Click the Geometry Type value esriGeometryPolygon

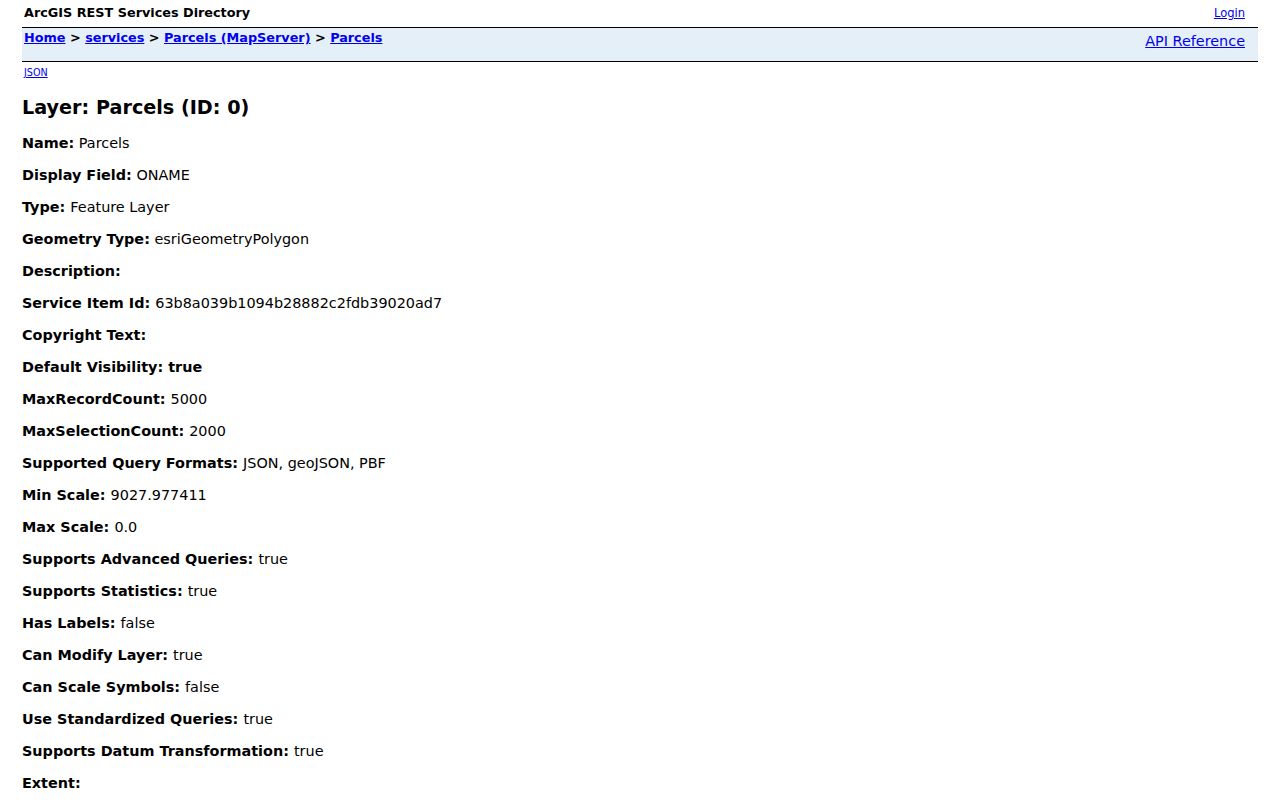point(232,239)
